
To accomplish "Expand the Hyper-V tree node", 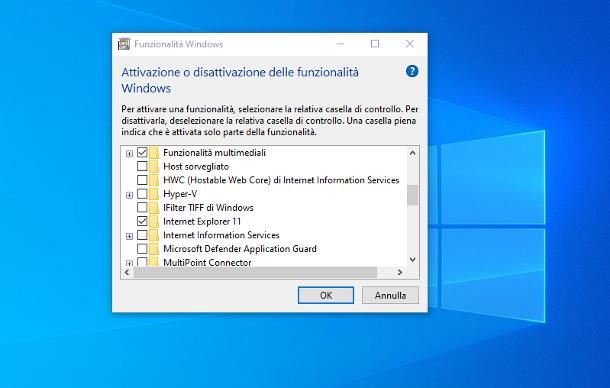I will (129, 195).
